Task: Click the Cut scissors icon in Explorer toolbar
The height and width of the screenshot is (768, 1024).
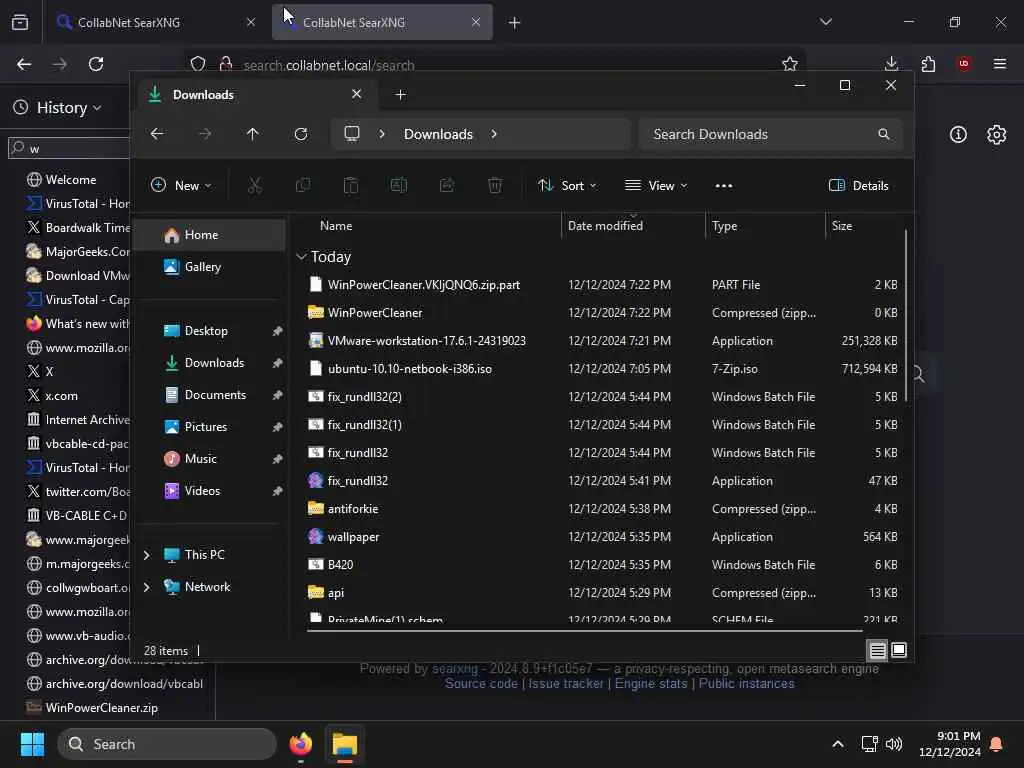Action: 255,186
